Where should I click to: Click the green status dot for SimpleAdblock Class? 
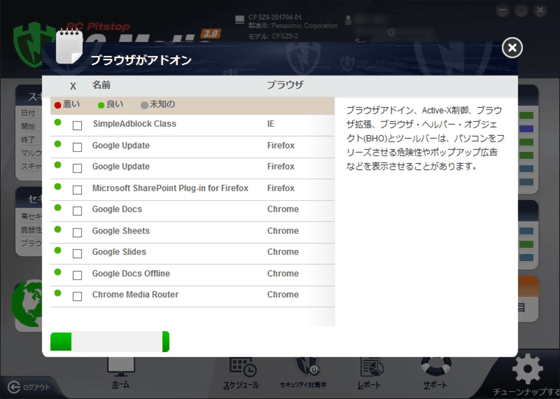pyautogui.click(x=58, y=123)
